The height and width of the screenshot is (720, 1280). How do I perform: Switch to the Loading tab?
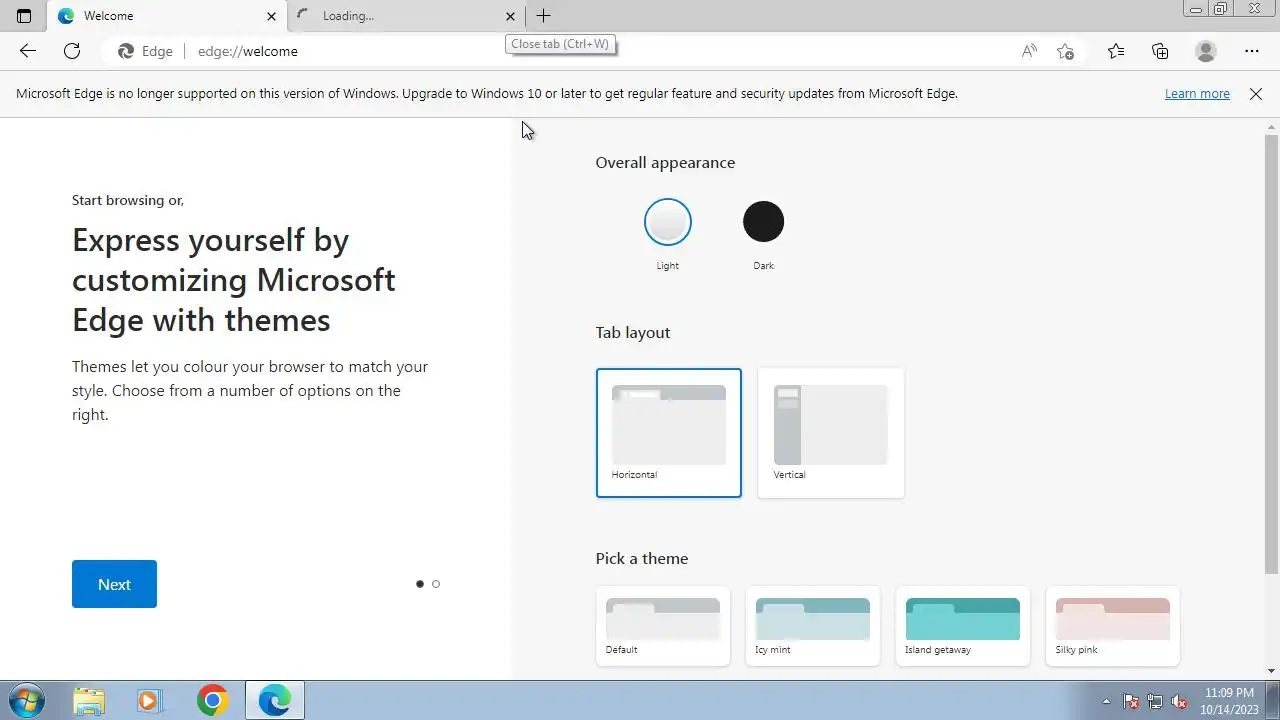(407, 16)
